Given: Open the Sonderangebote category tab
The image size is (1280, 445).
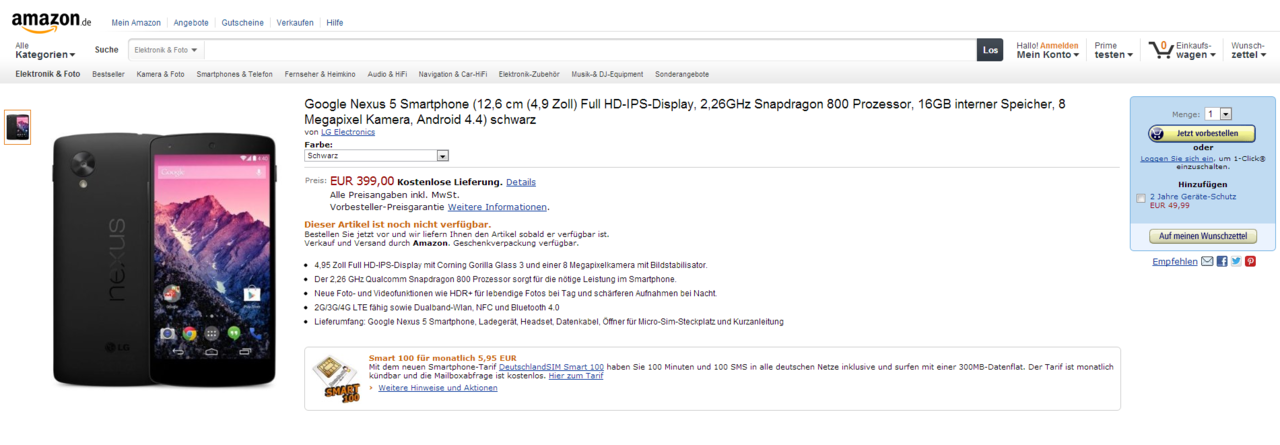Looking at the screenshot, I should (x=682, y=74).
